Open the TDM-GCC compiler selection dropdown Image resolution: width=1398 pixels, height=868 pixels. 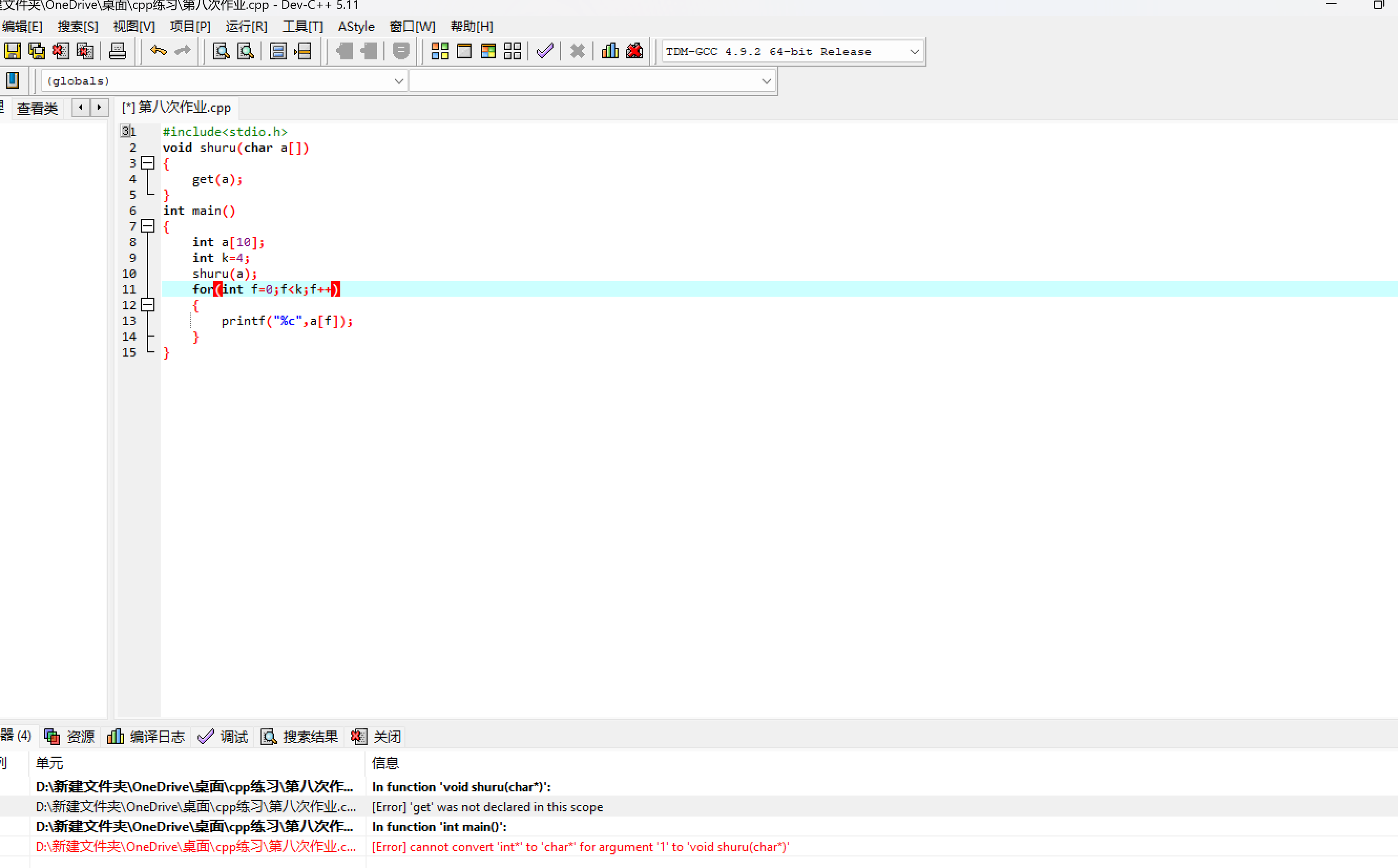pyautogui.click(x=914, y=51)
